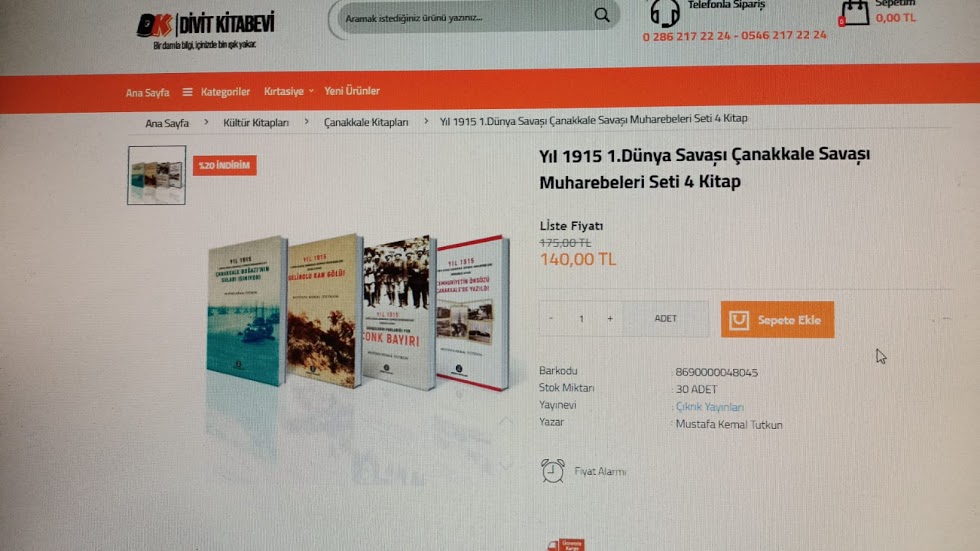Click the product search input field

tap(466, 18)
